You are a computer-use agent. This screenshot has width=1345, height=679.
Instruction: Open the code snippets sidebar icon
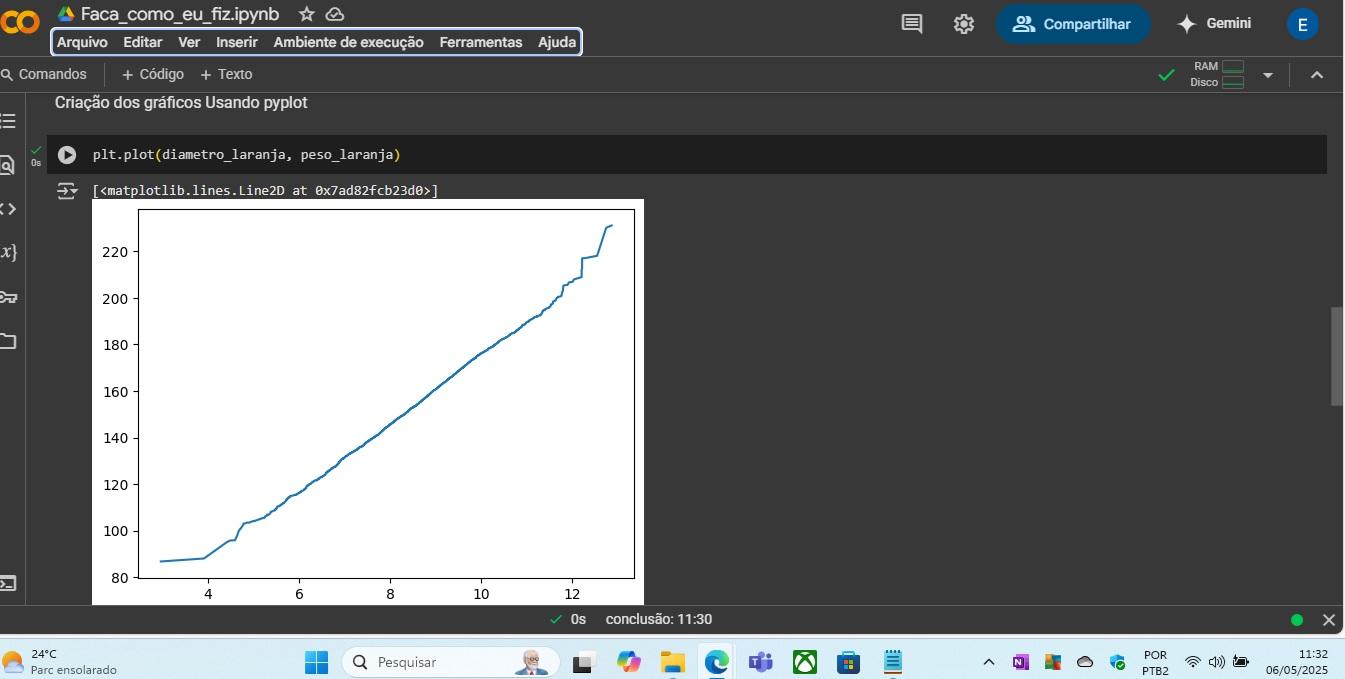coord(8,208)
